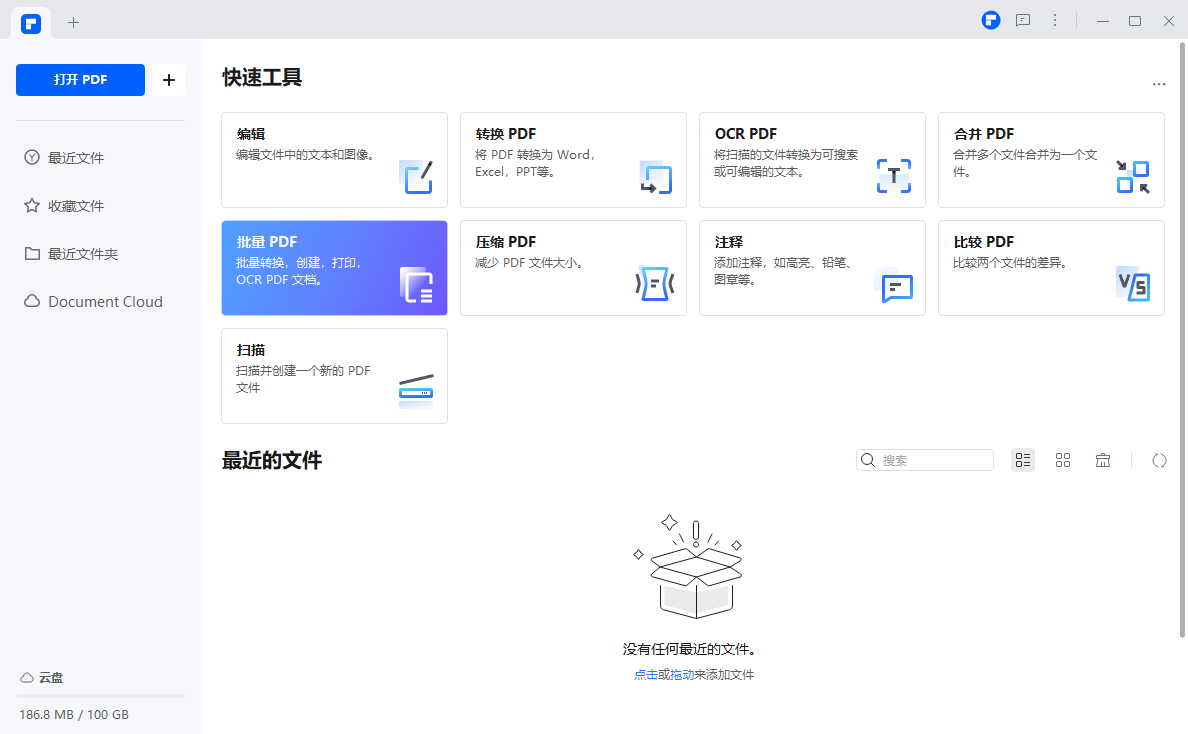This screenshot has height=734, width=1188.
Task: Select list view for recent files
Action: [1022, 460]
